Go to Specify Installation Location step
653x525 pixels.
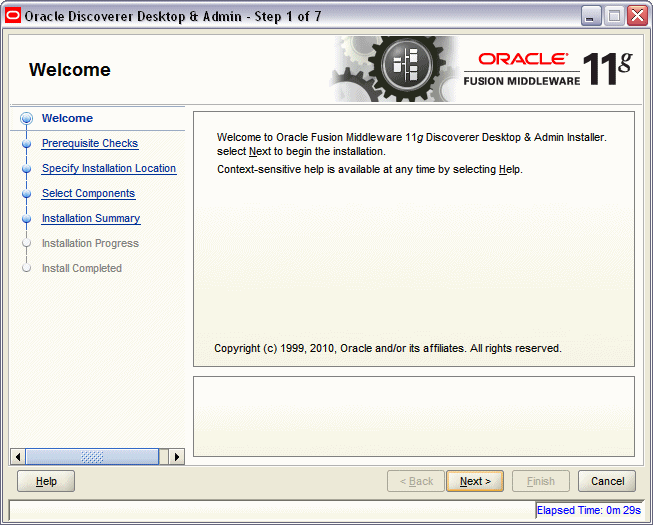tap(109, 168)
